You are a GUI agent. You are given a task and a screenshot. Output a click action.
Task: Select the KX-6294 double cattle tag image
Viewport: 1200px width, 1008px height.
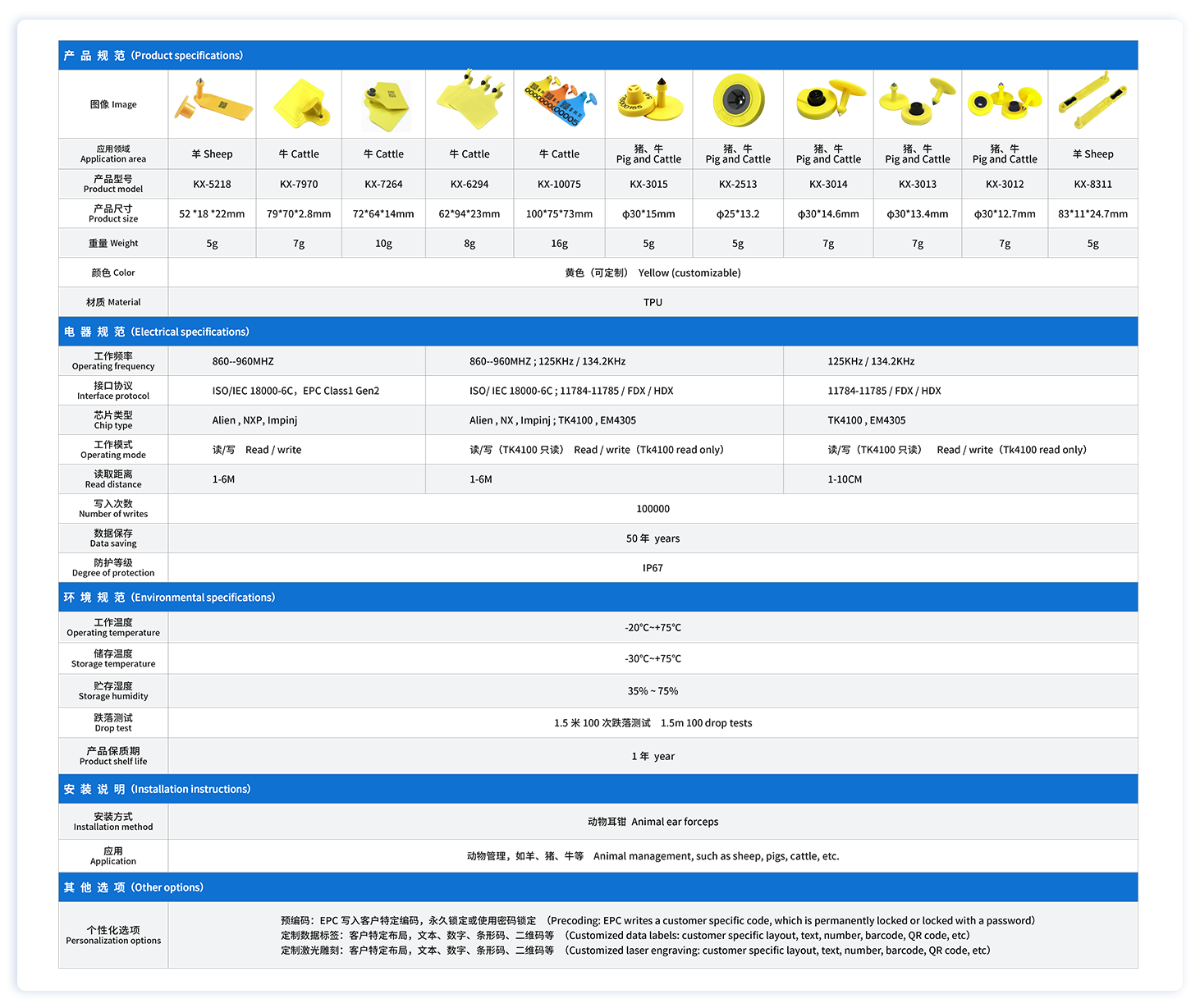coord(469,103)
